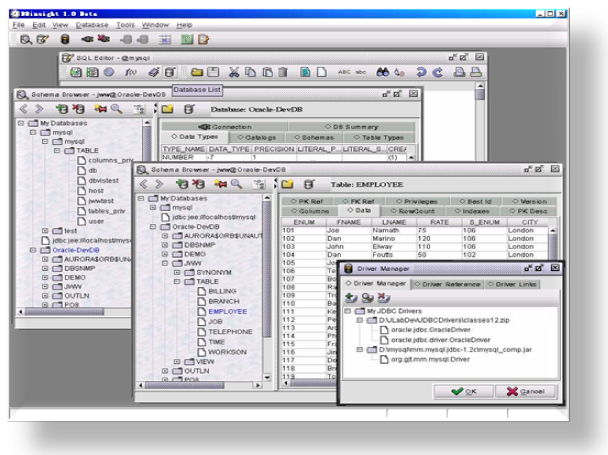Click the grid table icon in the main toolbar
The image size is (608, 455).
(165, 39)
